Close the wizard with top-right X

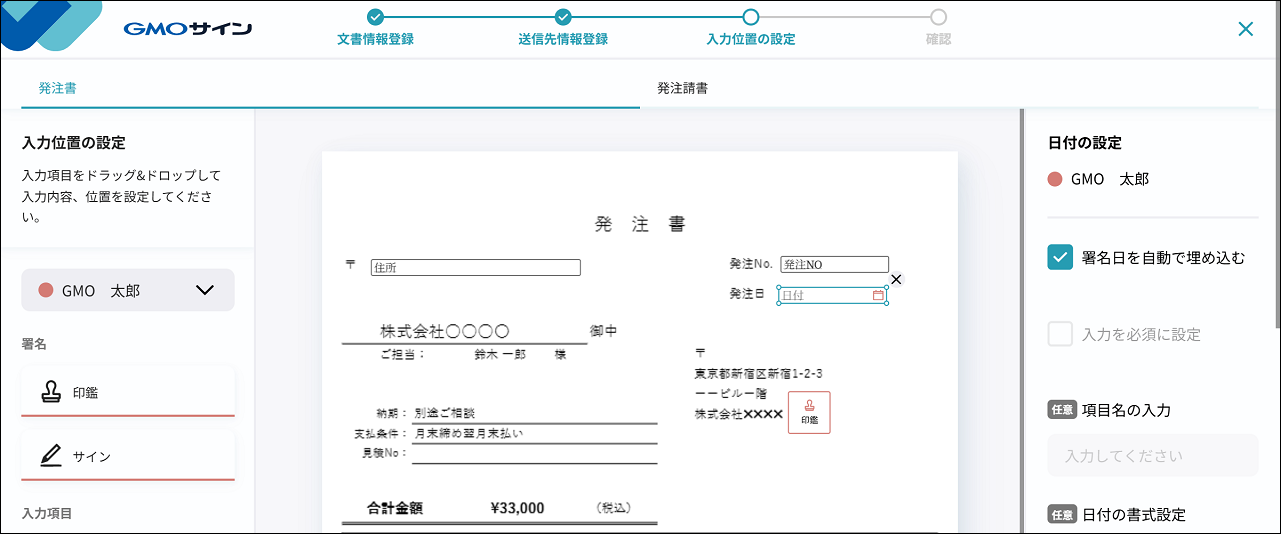point(1245,29)
